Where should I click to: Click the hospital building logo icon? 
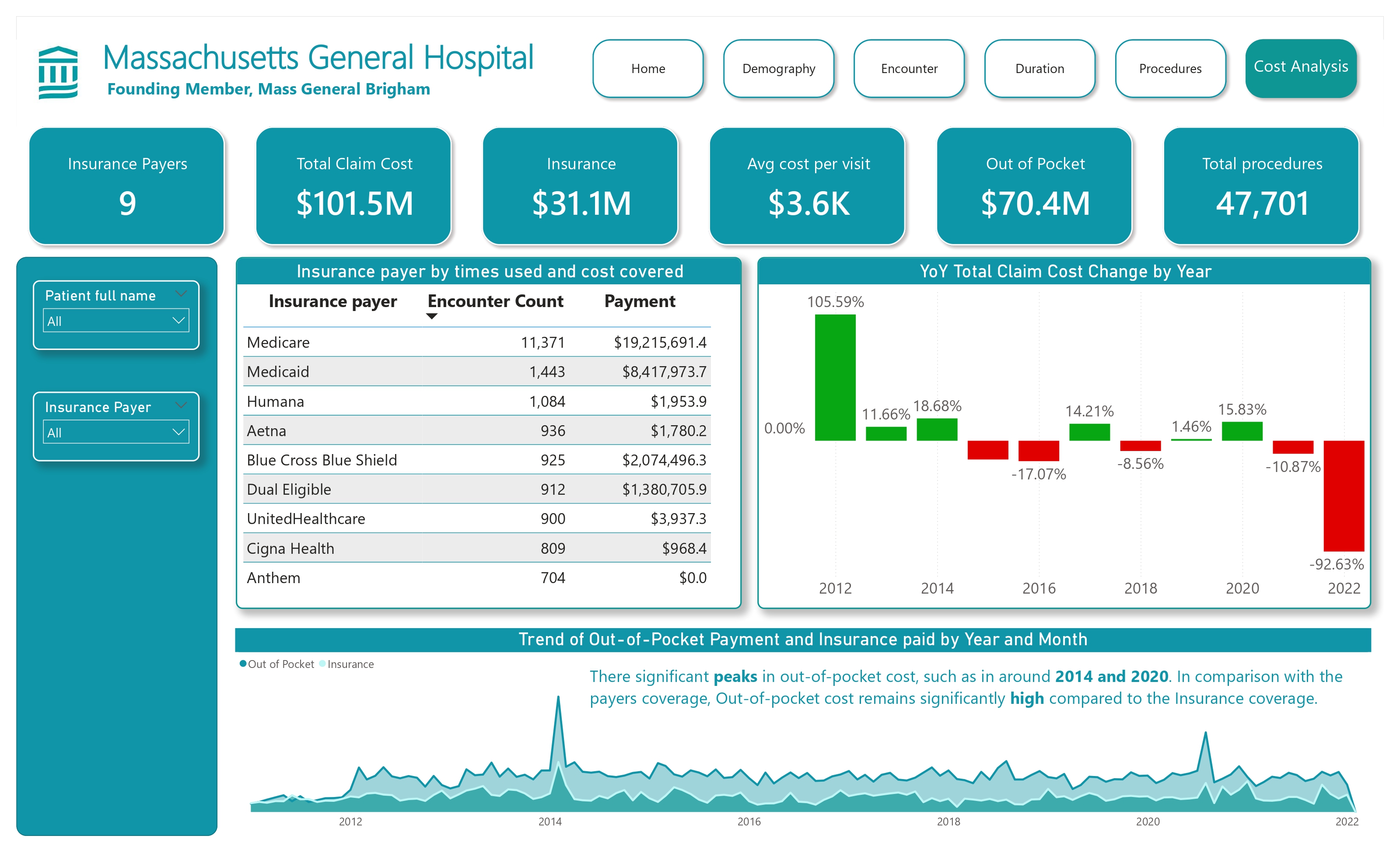58,73
